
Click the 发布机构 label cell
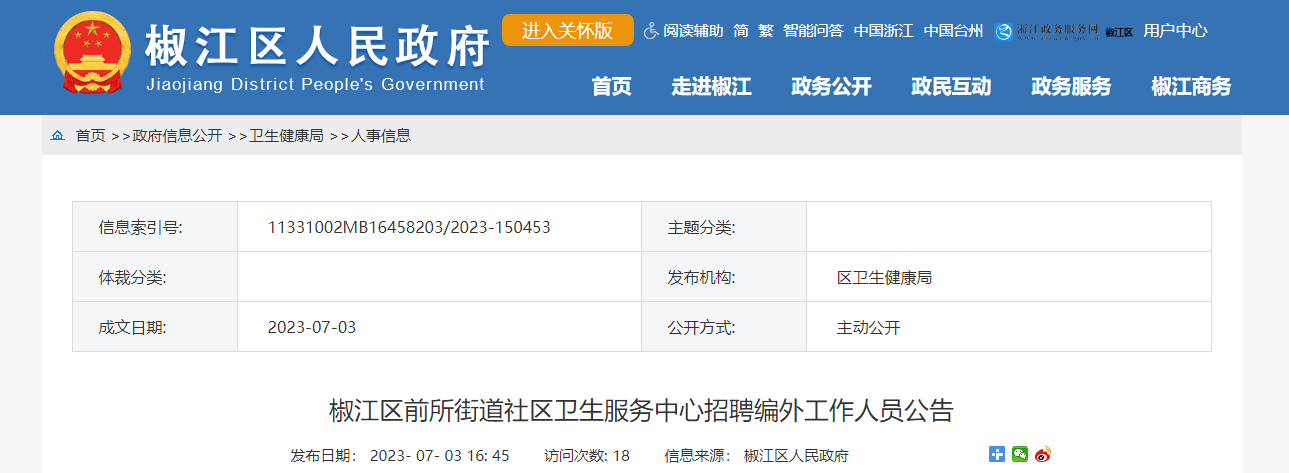[x=724, y=277]
